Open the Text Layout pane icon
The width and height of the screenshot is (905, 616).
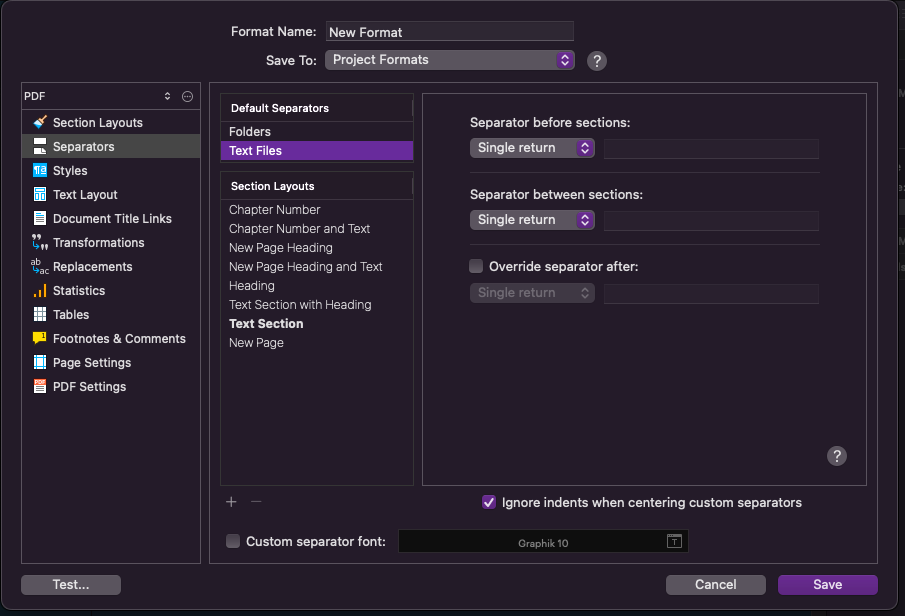40,195
